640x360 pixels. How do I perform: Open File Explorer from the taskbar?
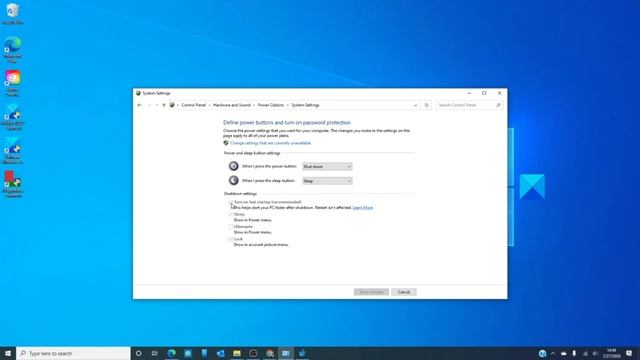[x=237, y=353]
